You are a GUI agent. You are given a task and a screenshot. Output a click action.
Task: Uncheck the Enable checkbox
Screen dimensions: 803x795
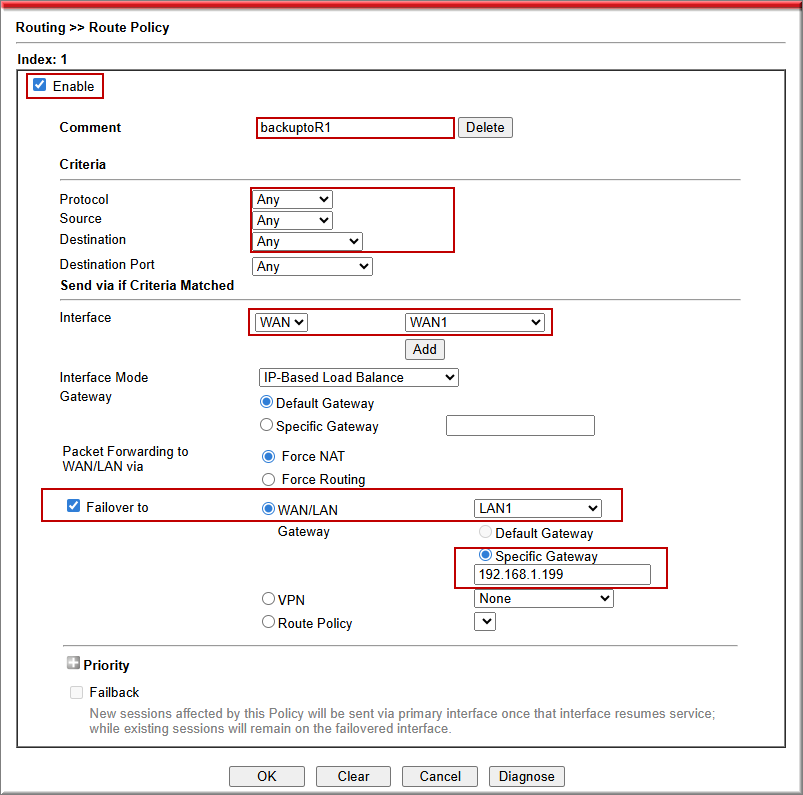click(40, 86)
